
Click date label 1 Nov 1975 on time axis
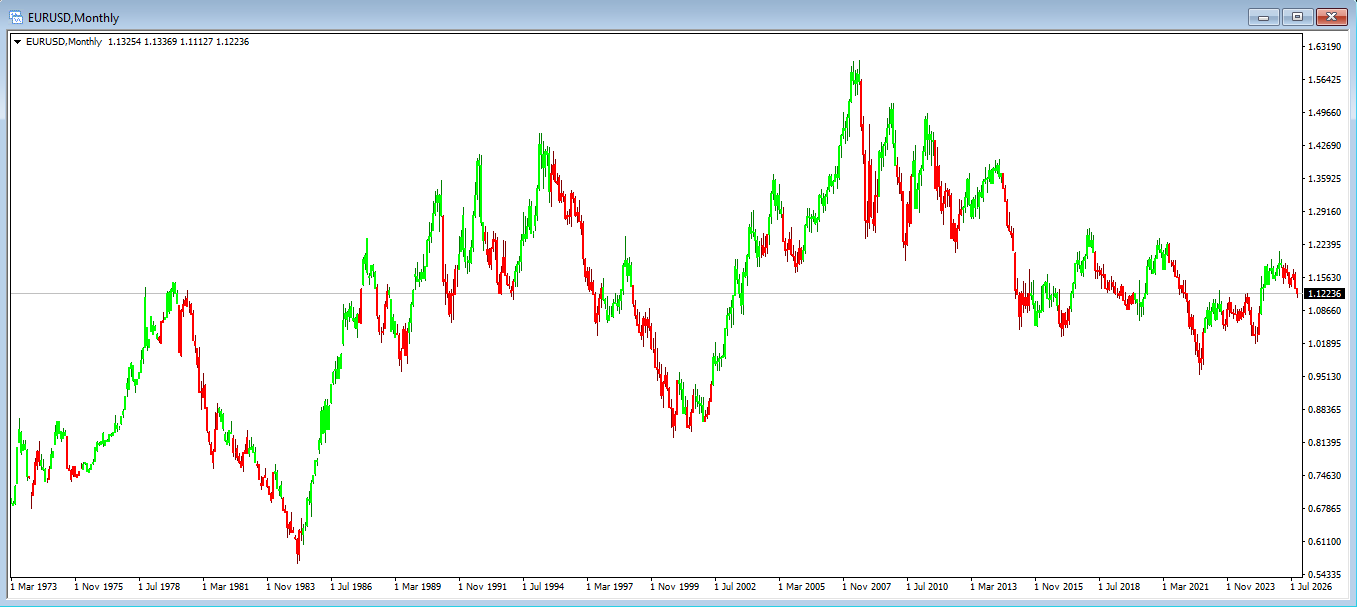point(99,587)
